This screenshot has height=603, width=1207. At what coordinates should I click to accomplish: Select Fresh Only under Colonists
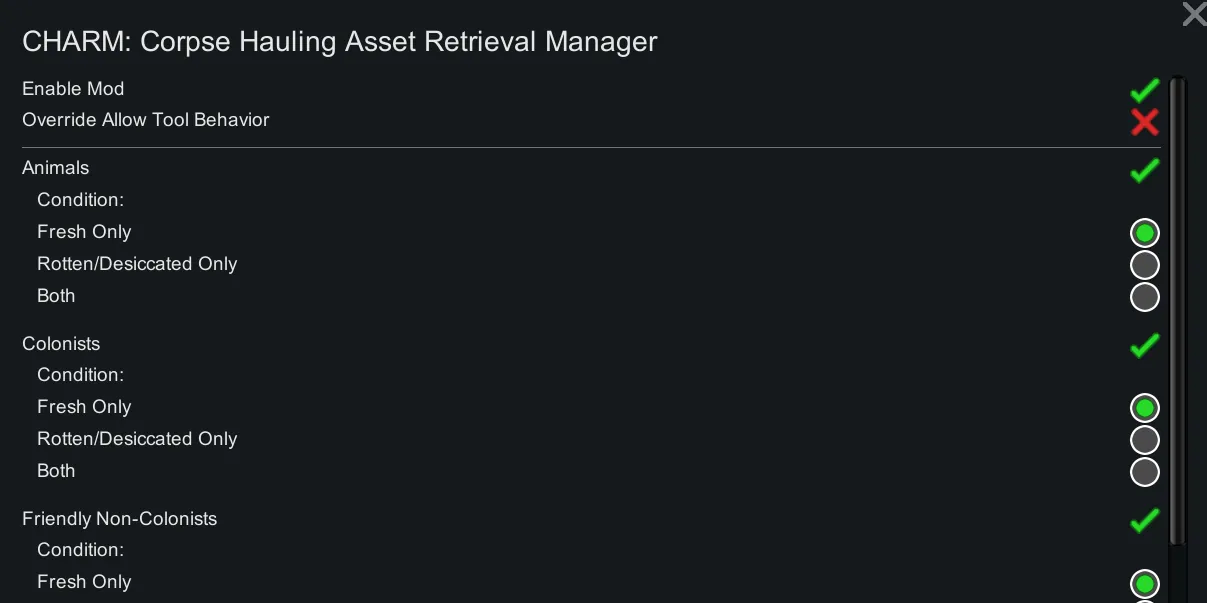1144,408
